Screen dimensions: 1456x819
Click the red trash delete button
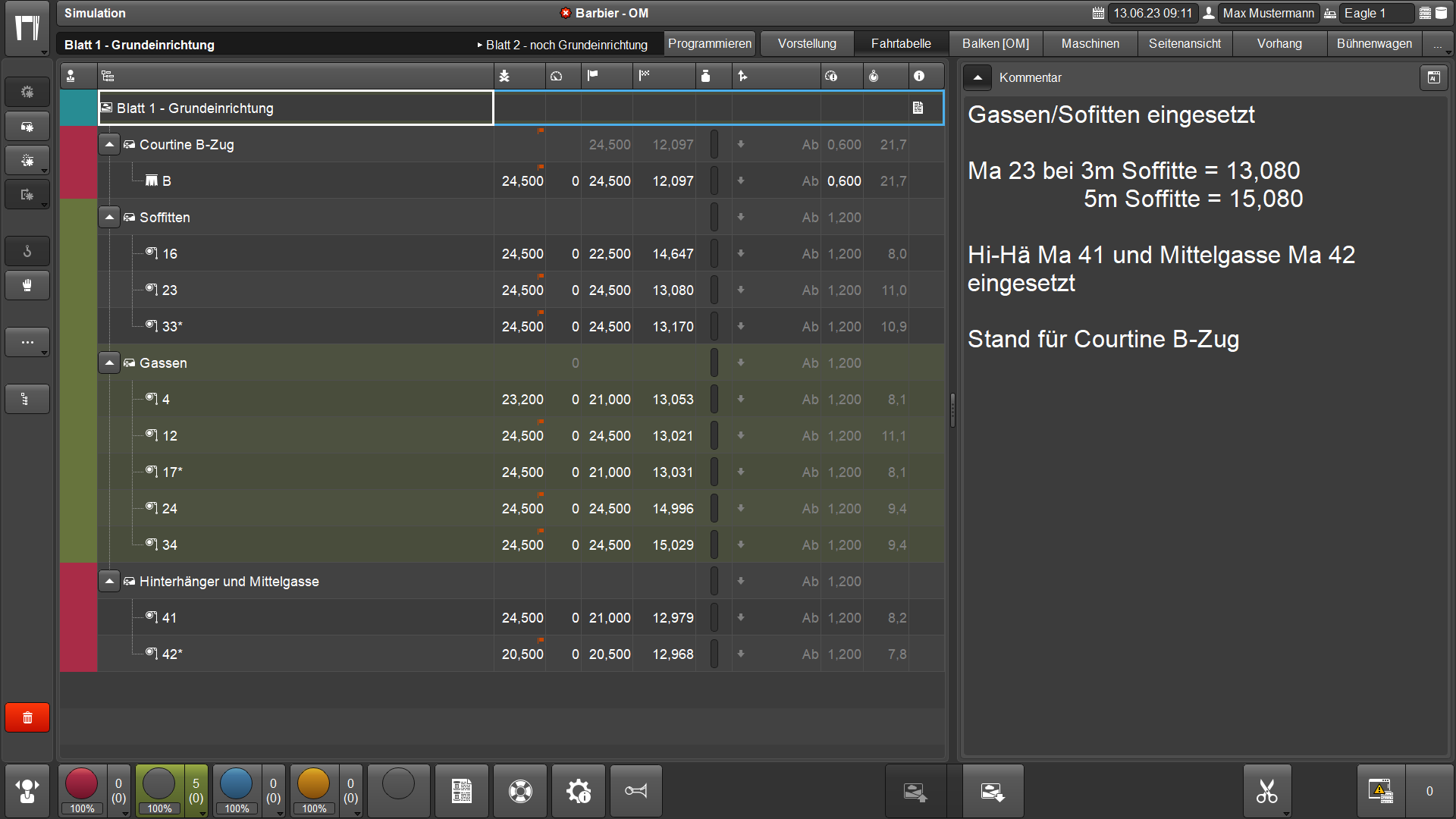[27, 717]
